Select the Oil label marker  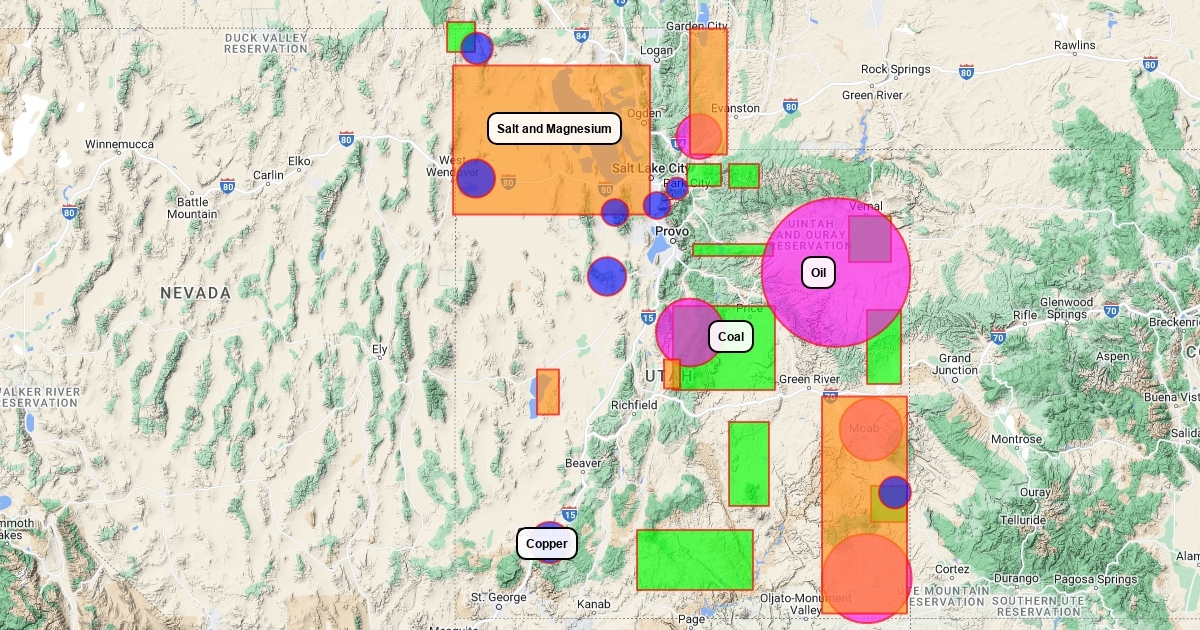(x=818, y=272)
